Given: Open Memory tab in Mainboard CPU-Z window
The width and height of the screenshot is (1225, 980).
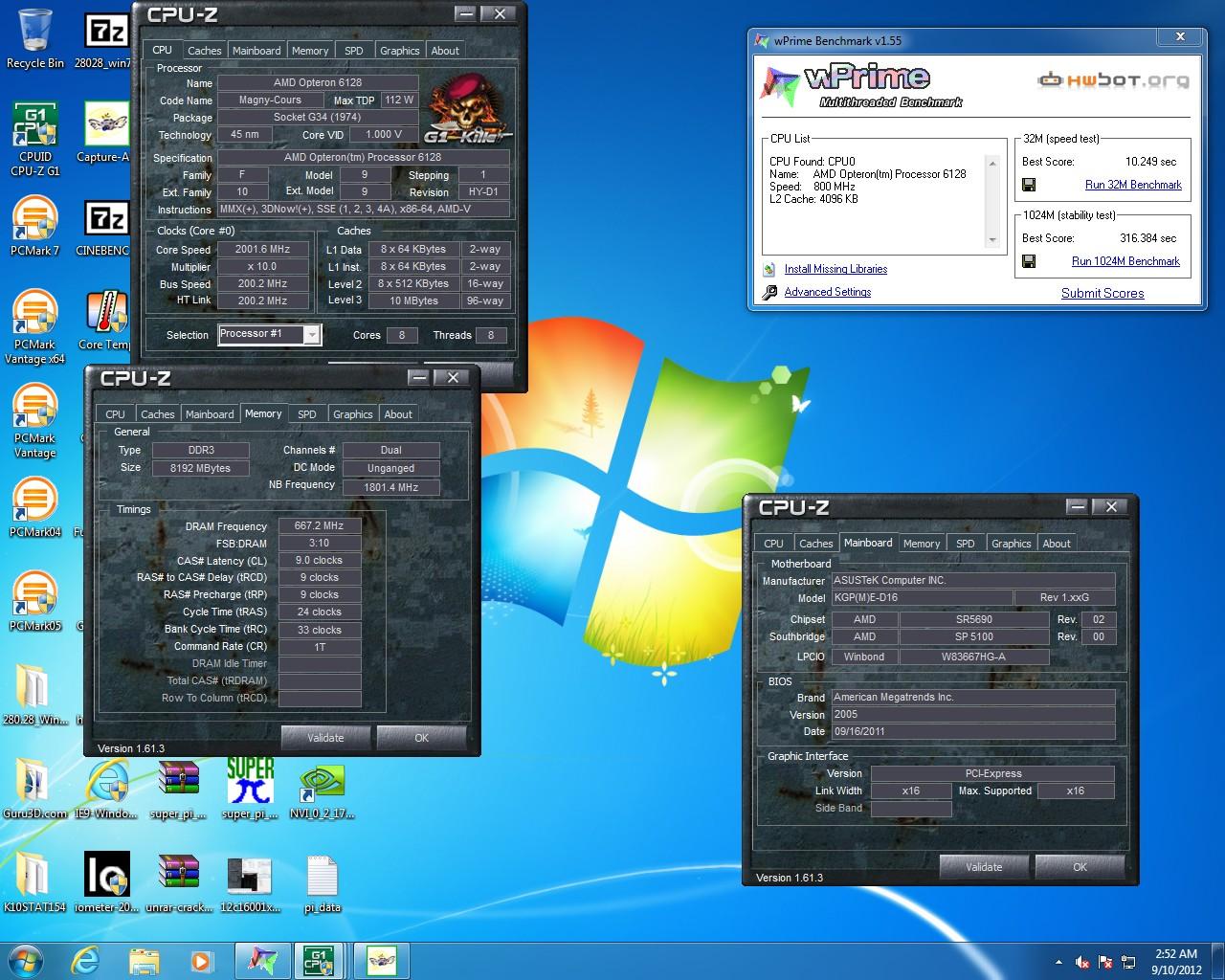Looking at the screenshot, I should [922, 544].
